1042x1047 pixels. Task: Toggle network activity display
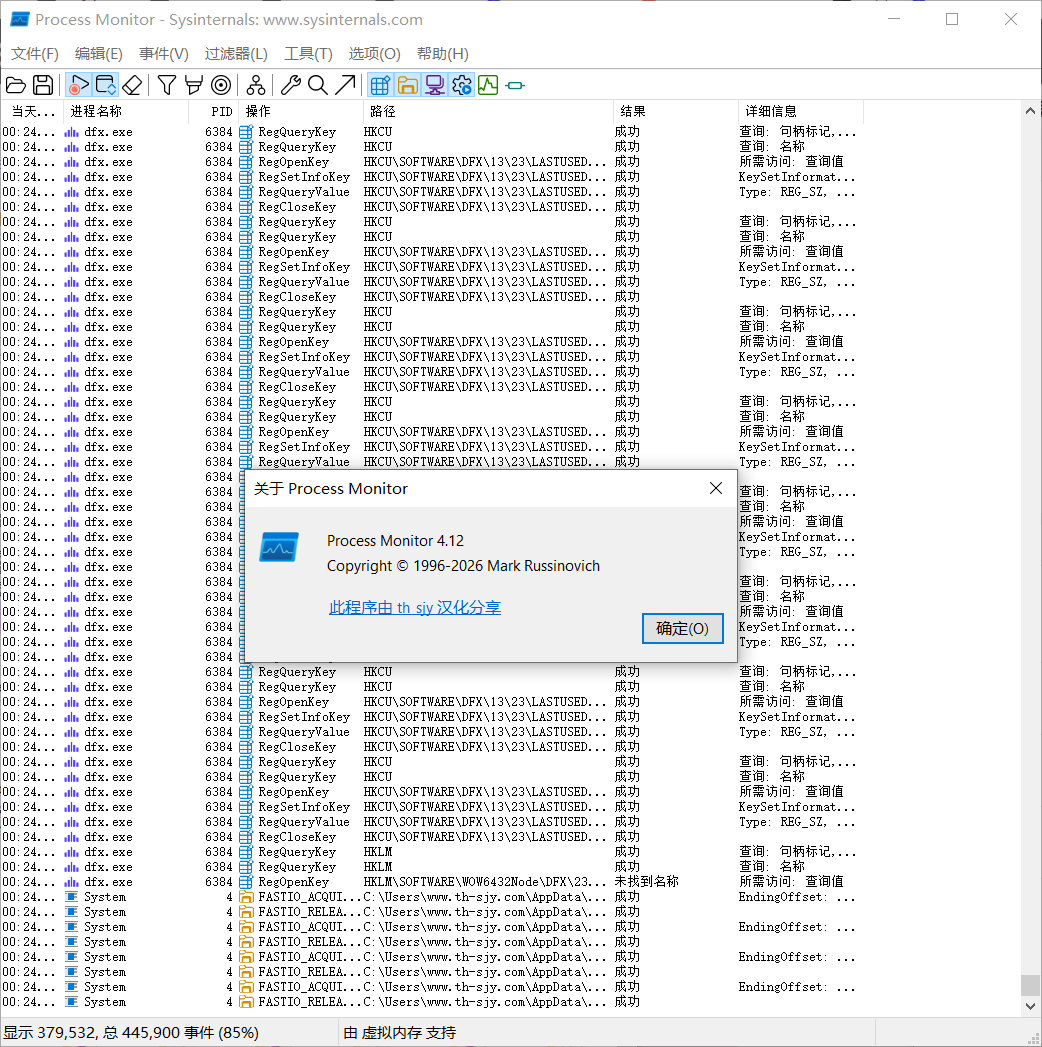[x=435, y=85]
